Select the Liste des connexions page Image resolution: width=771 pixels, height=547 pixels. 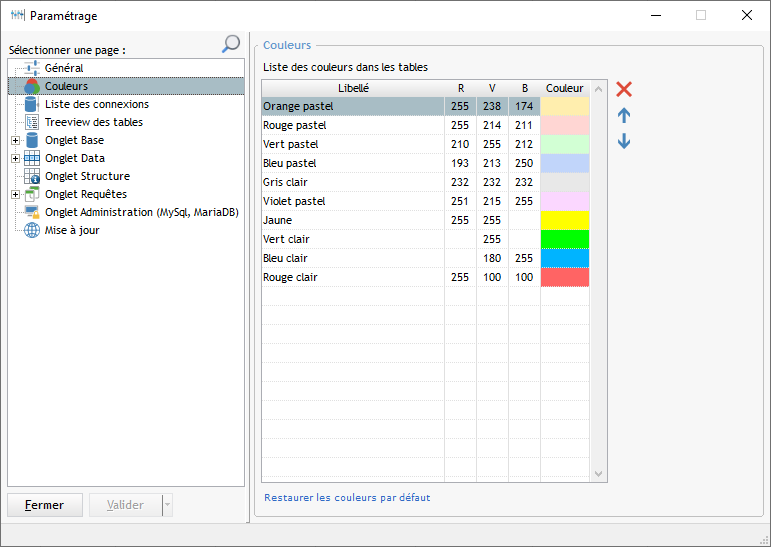coord(97,104)
